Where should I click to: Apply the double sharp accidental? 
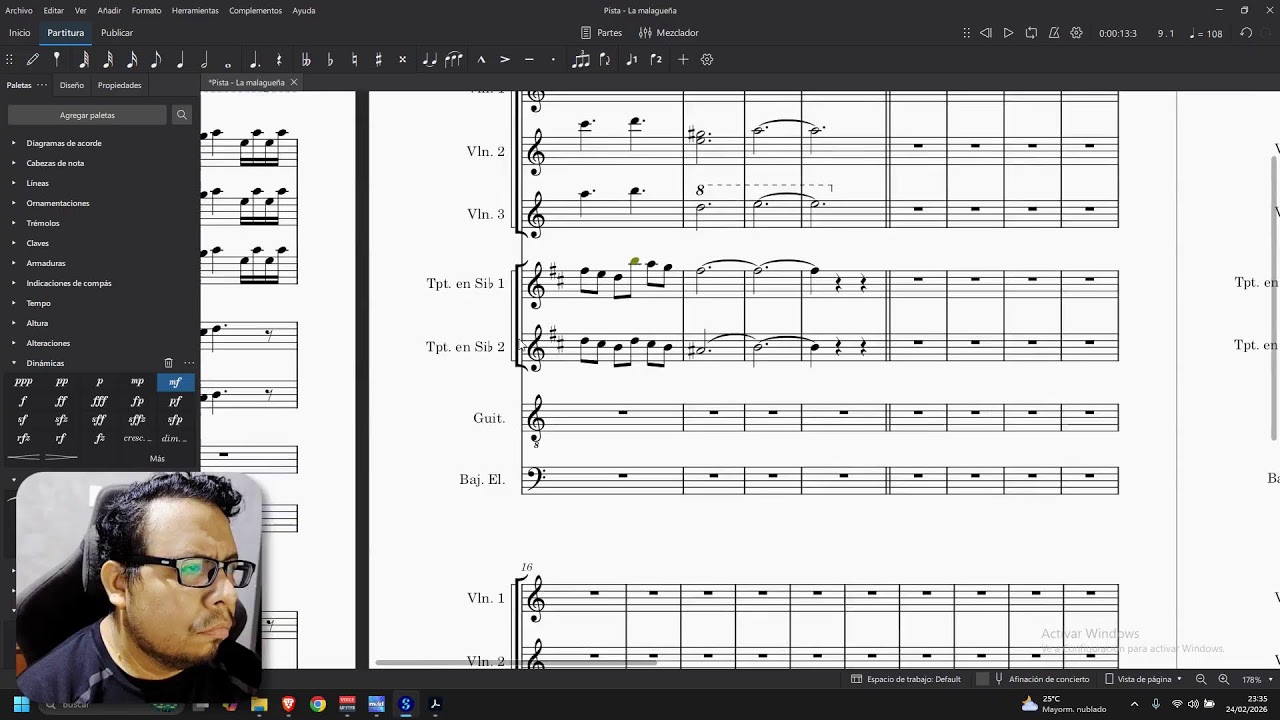click(x=403, y=60)
